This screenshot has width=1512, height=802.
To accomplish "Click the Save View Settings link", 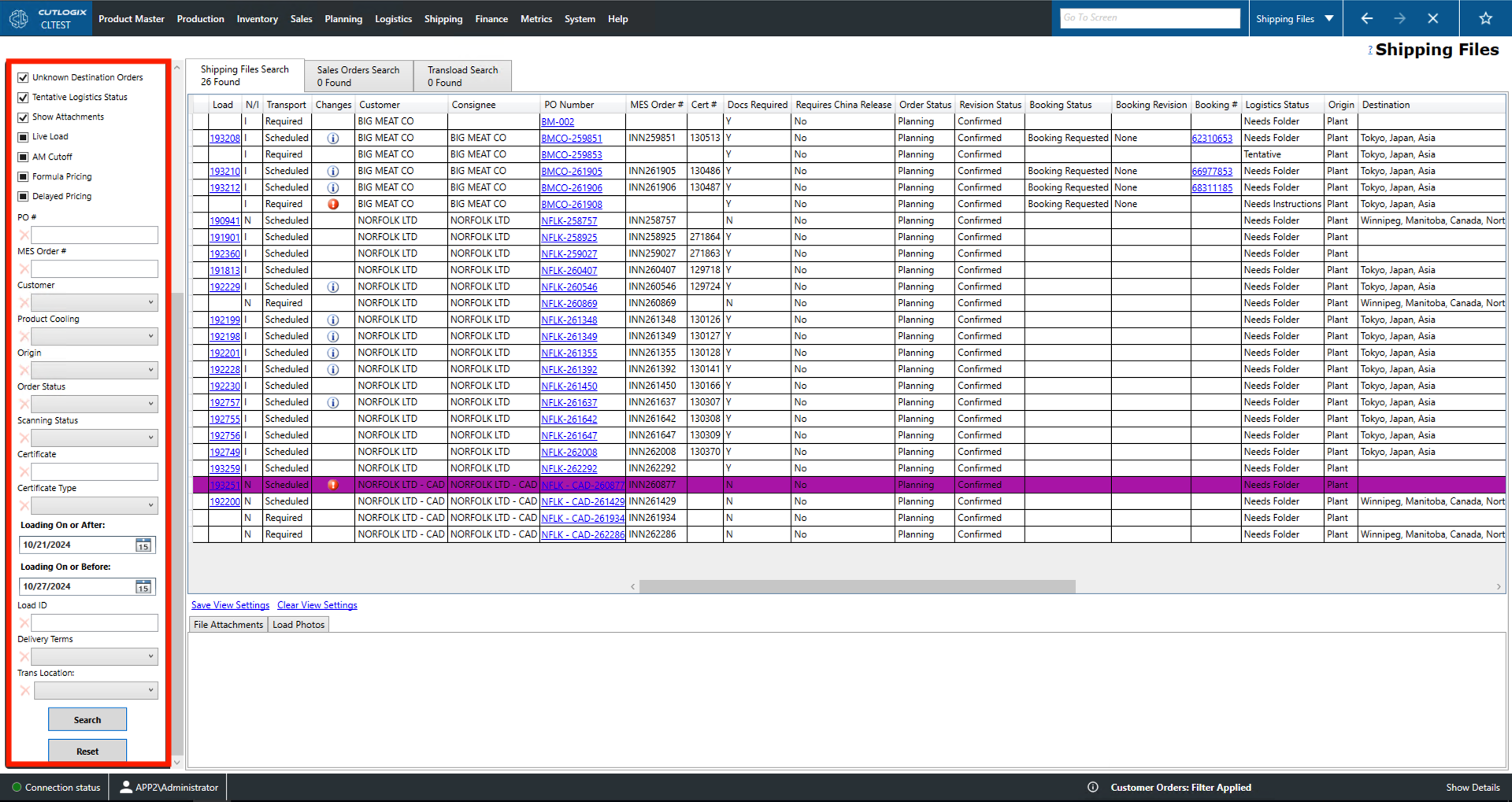I will tap(230, 605).
